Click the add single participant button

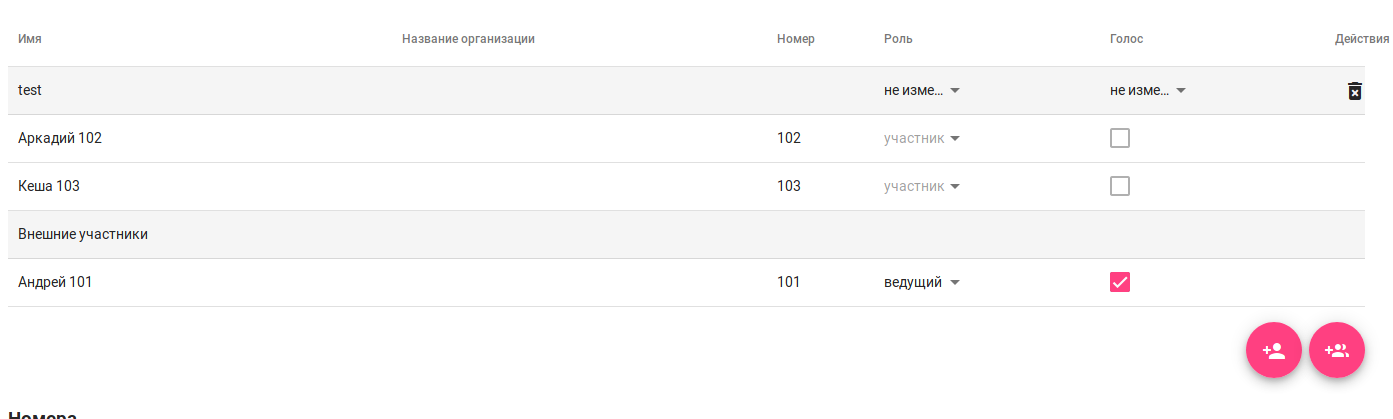(1273, 351)
